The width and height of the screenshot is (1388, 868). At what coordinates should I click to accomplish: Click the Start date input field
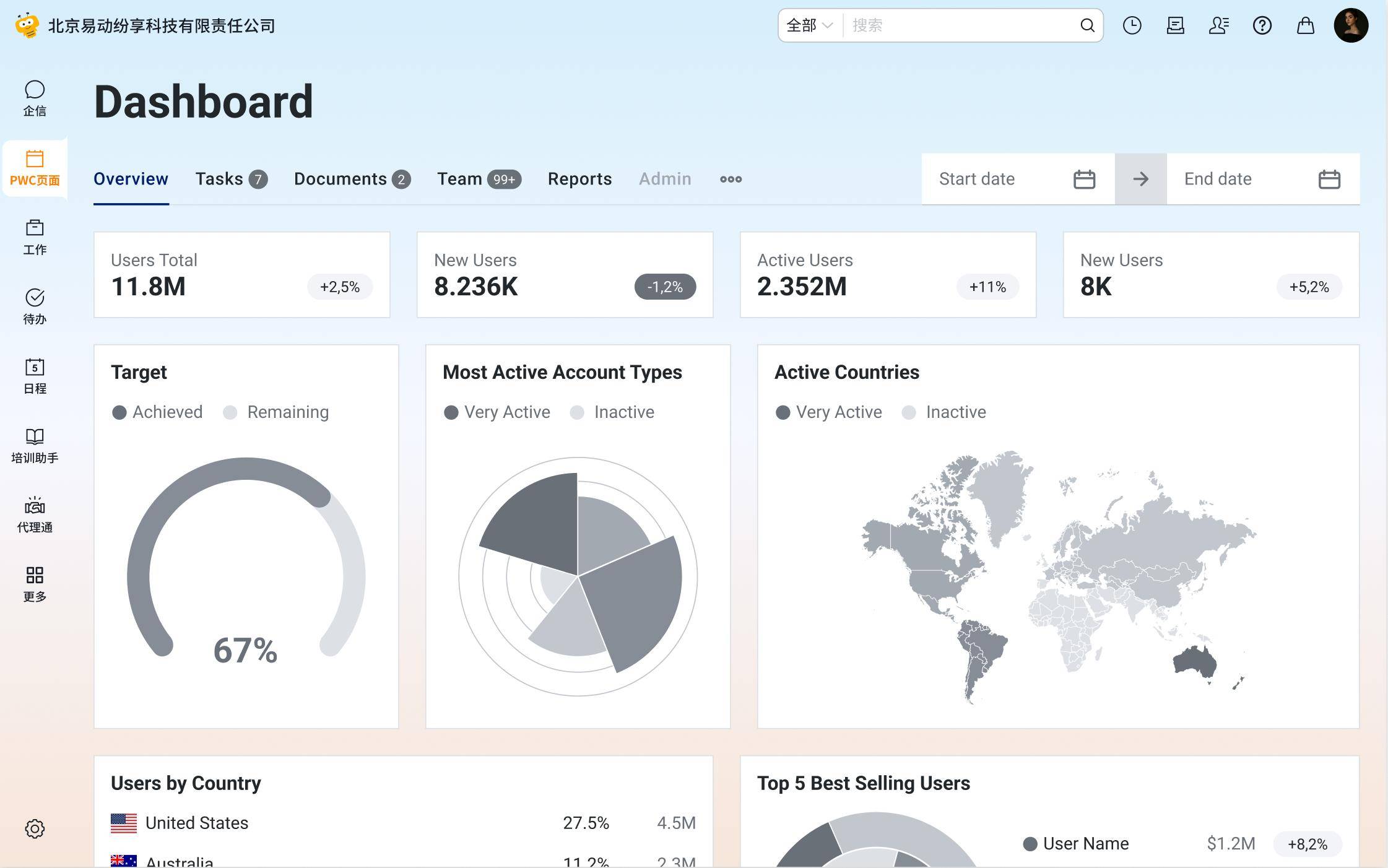click(1018, 179)
